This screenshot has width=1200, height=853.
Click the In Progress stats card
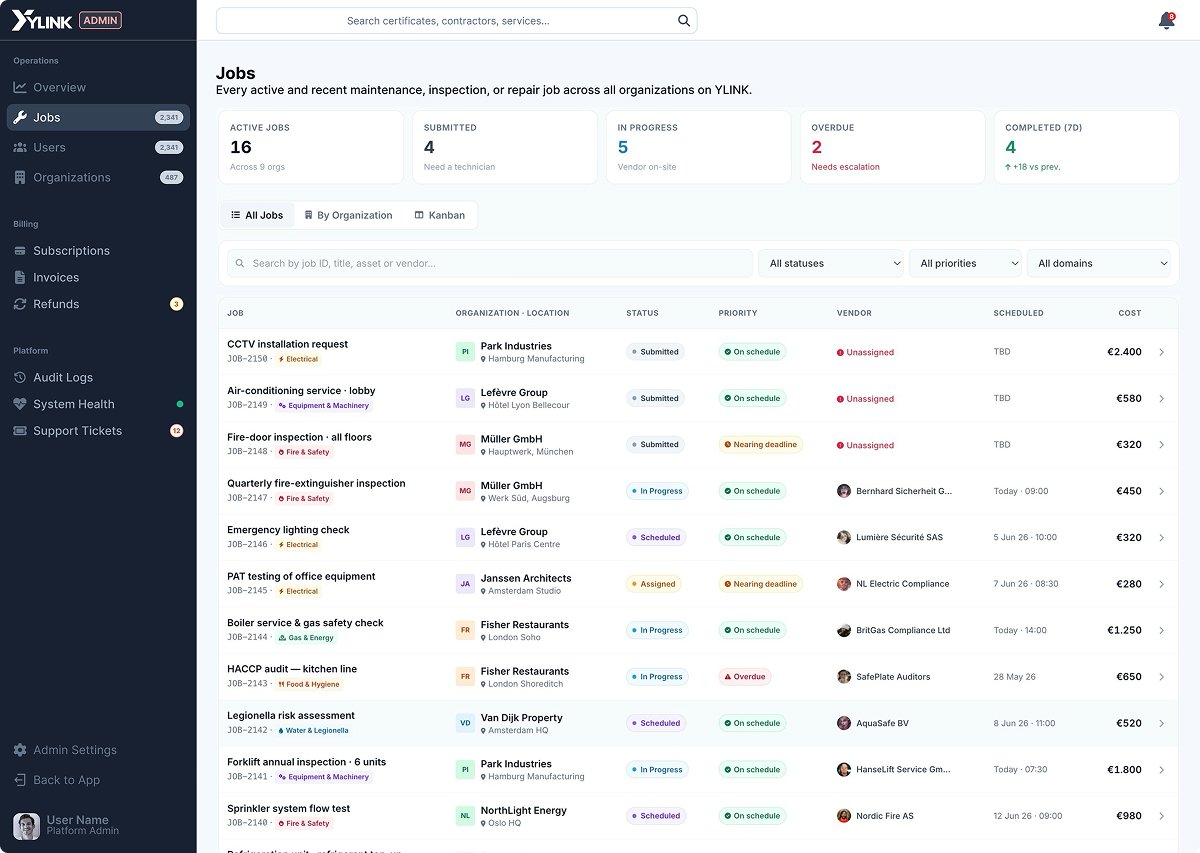point(698,147)
